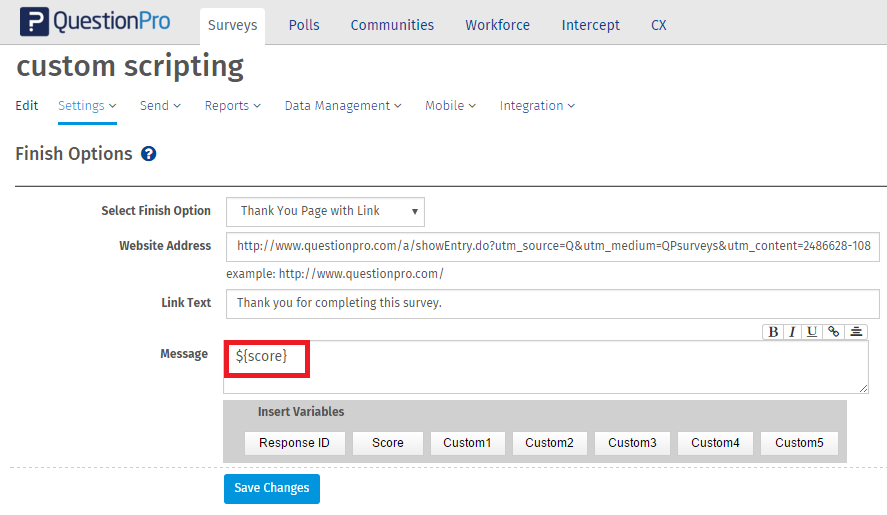Switch to the Polls tab
Screen dimensions: 887x515
304,25
